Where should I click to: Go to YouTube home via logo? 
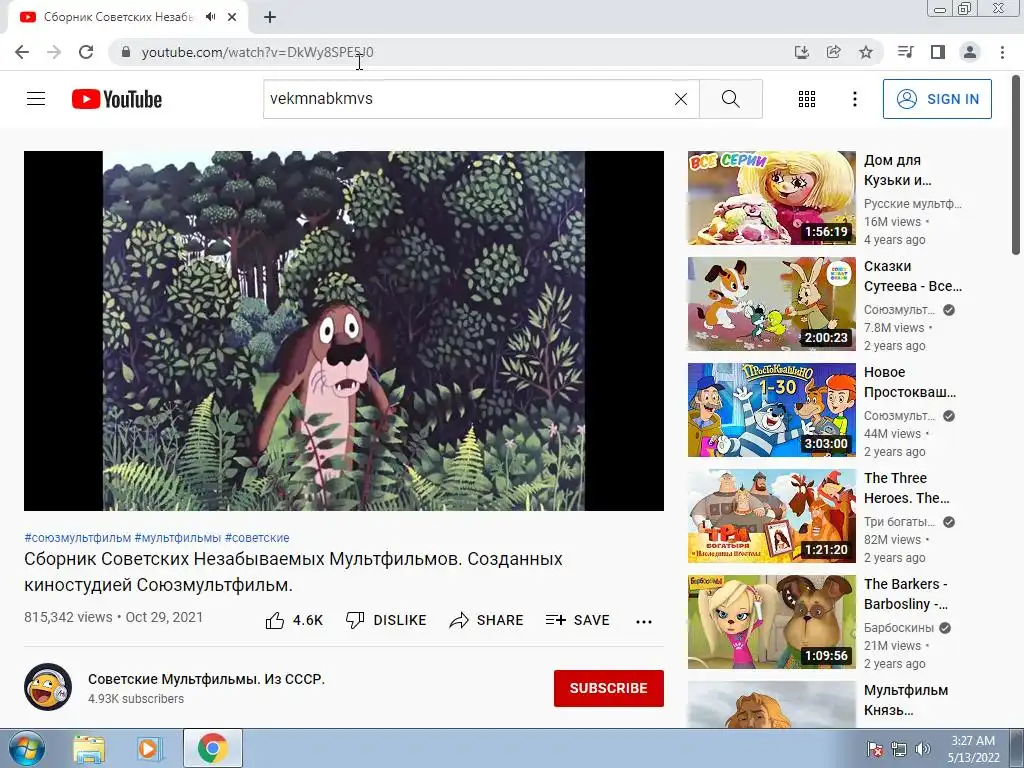117,99
